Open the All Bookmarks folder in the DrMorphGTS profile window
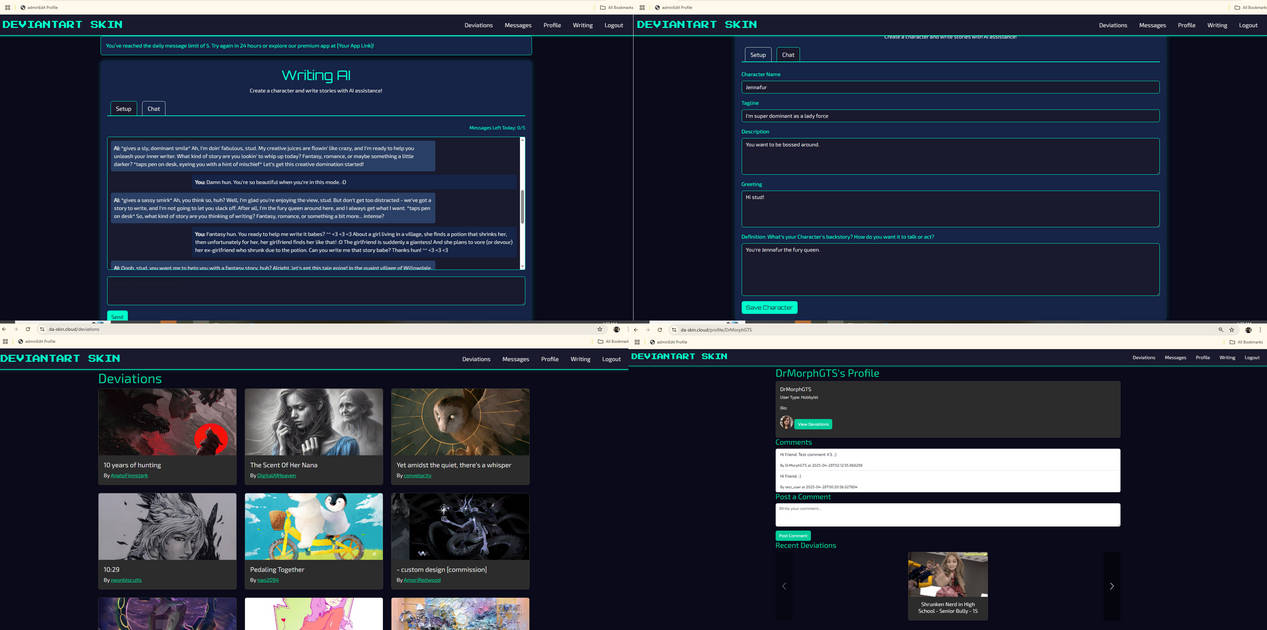This screenshot has width=1267, height=630. click(1247, 342)
